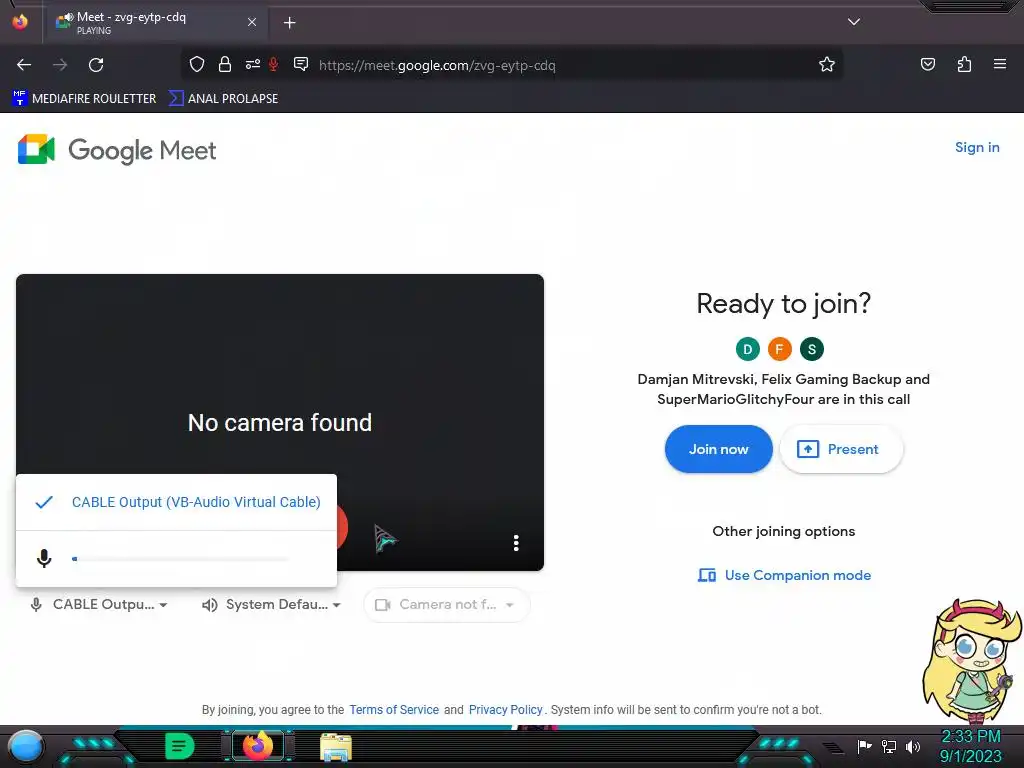
Task: Expand the CABLE Output microphone dropdown
Action: point(99,605)
